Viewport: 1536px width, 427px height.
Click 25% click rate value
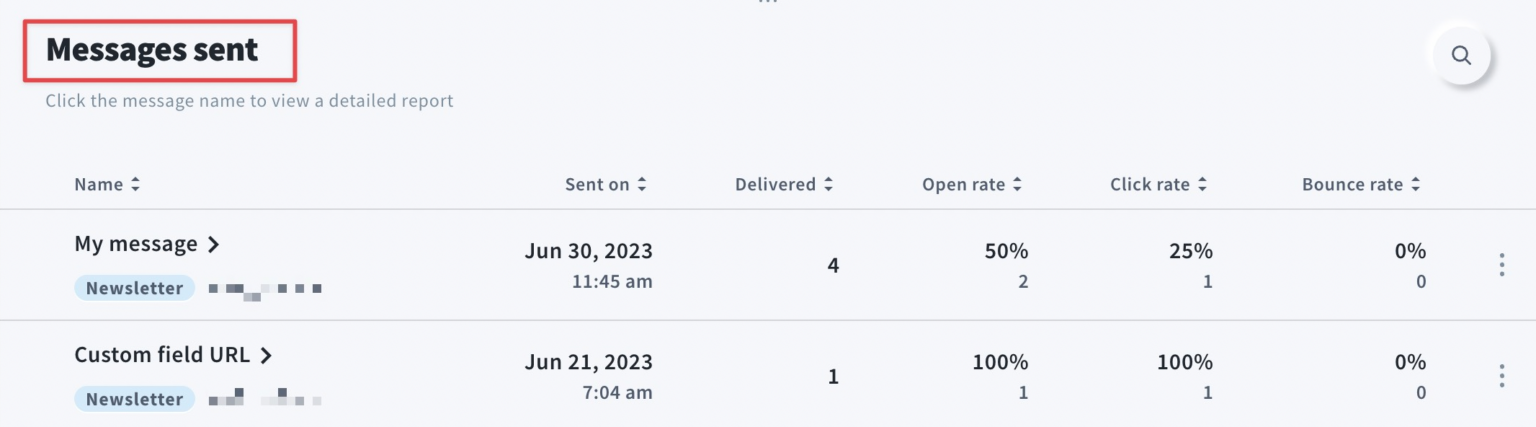(x=1191, y=251)
